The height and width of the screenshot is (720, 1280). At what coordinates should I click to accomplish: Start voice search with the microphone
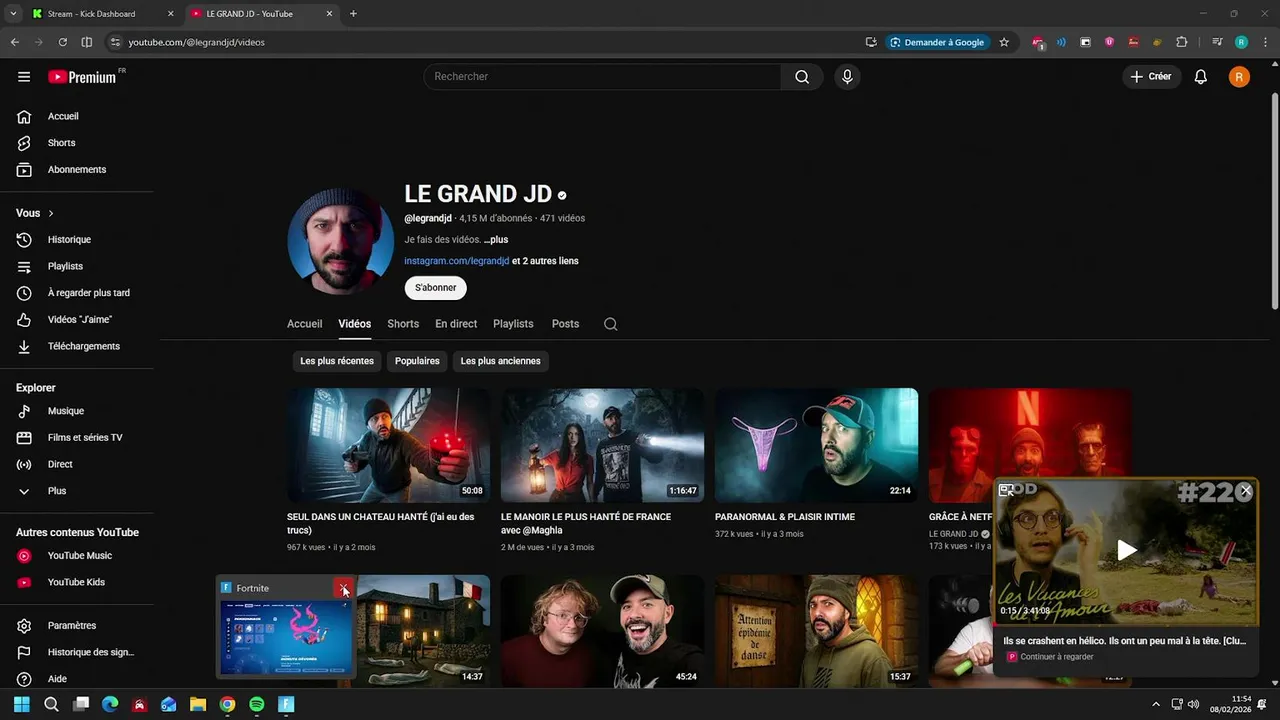847,77
